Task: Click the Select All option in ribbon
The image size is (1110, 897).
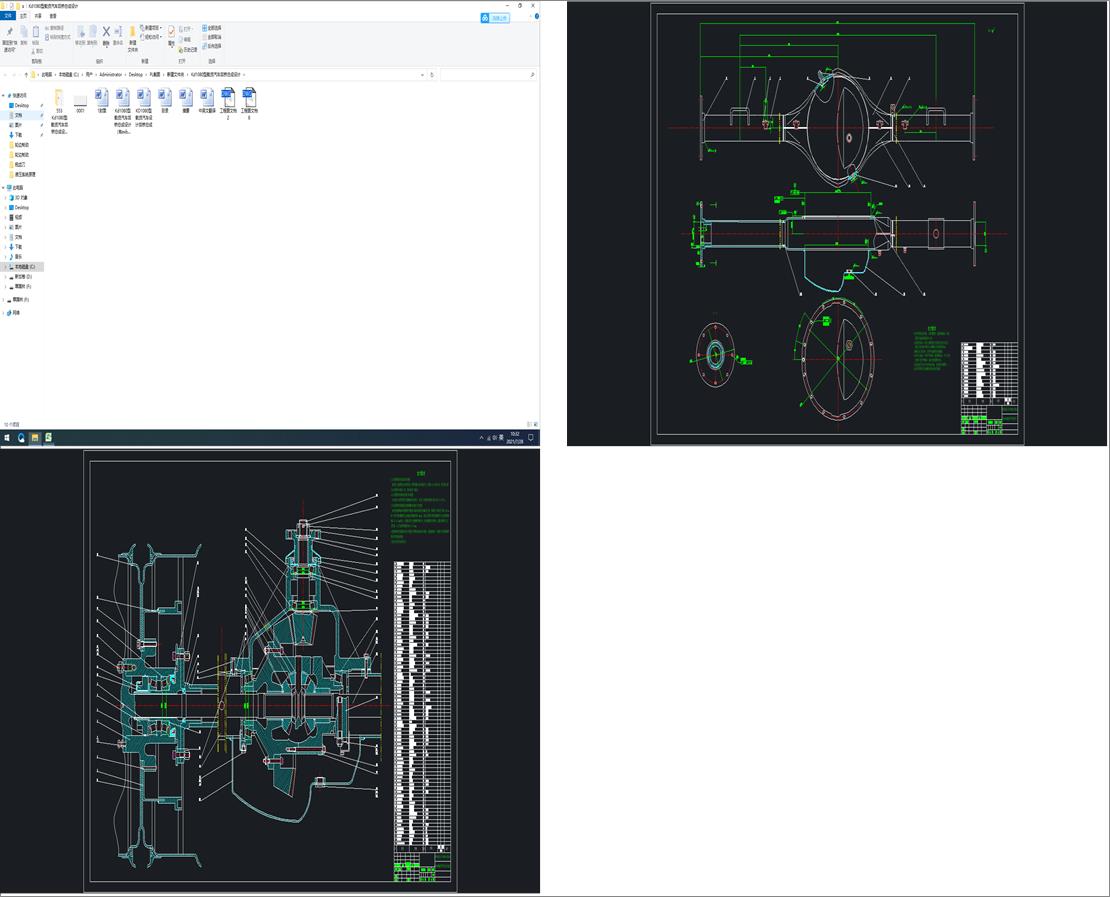Action: 212,28
